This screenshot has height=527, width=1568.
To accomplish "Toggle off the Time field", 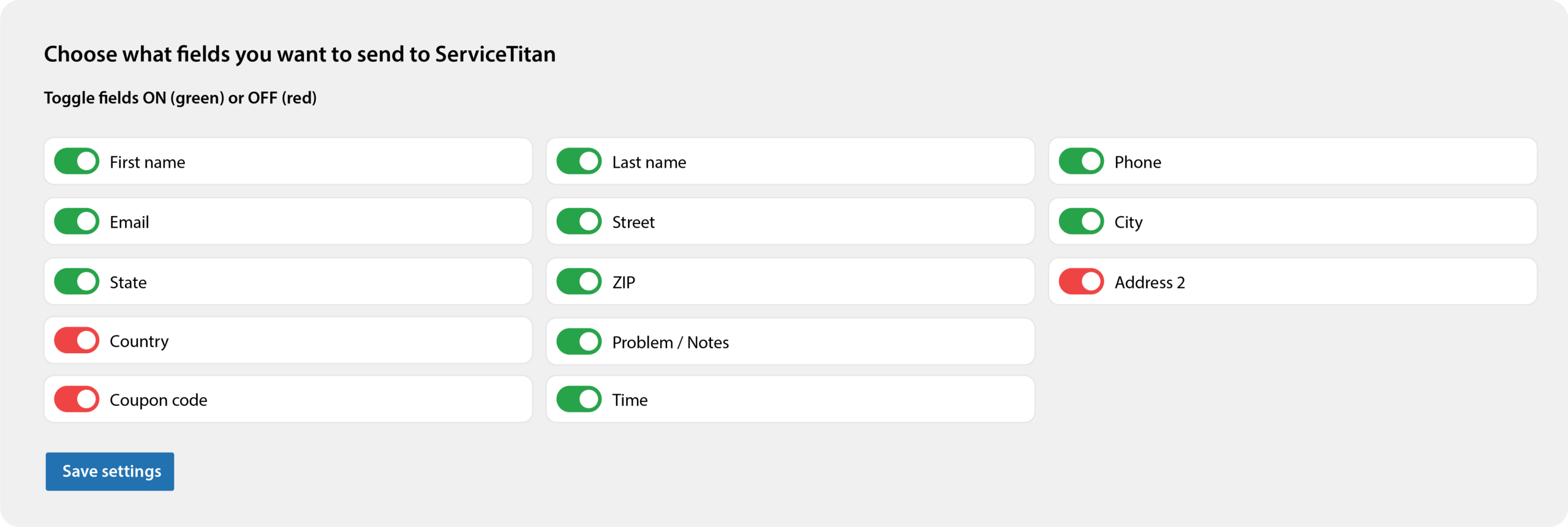I will 579,399.
